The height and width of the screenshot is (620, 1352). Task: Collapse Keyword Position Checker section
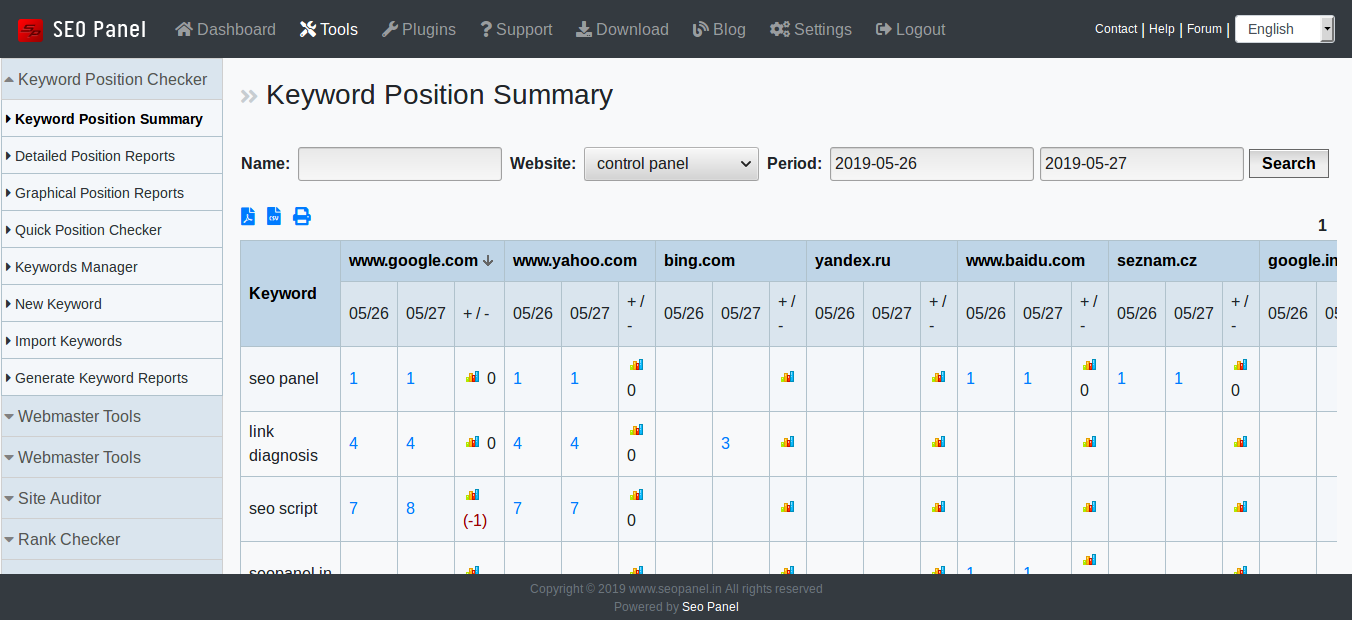coord(111,79)
